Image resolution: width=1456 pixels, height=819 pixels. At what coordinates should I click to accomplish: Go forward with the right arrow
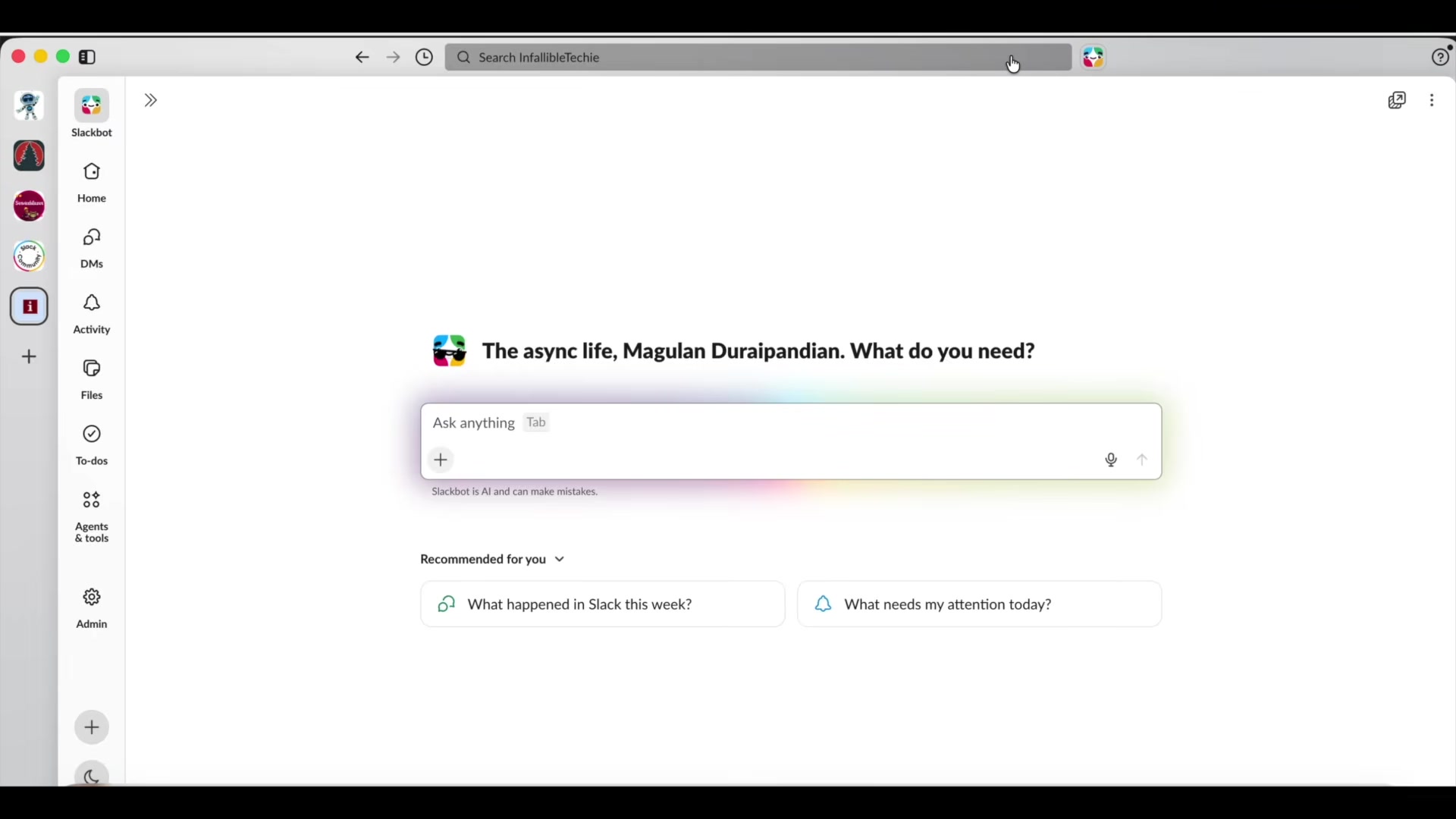pyautogui.click(x=393, y=58)
